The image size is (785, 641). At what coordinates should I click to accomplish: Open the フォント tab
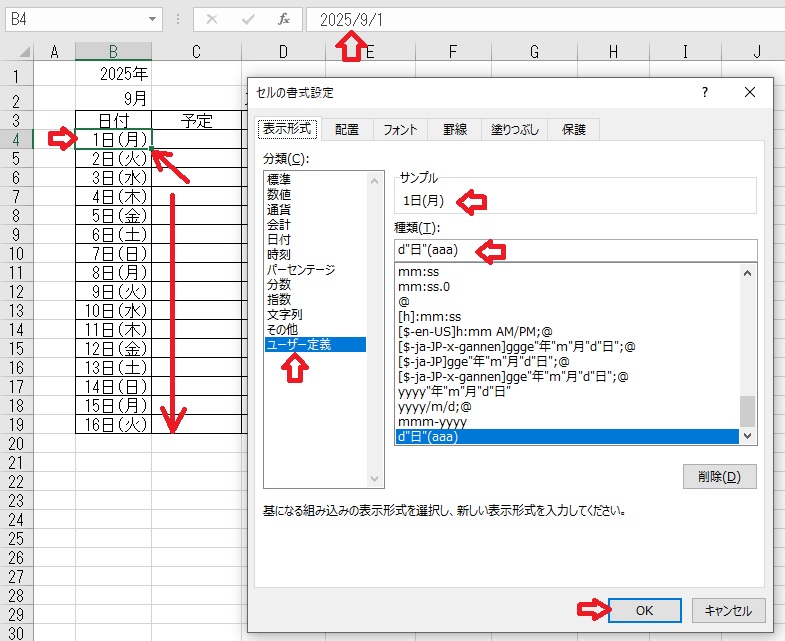tap(400, 129)
